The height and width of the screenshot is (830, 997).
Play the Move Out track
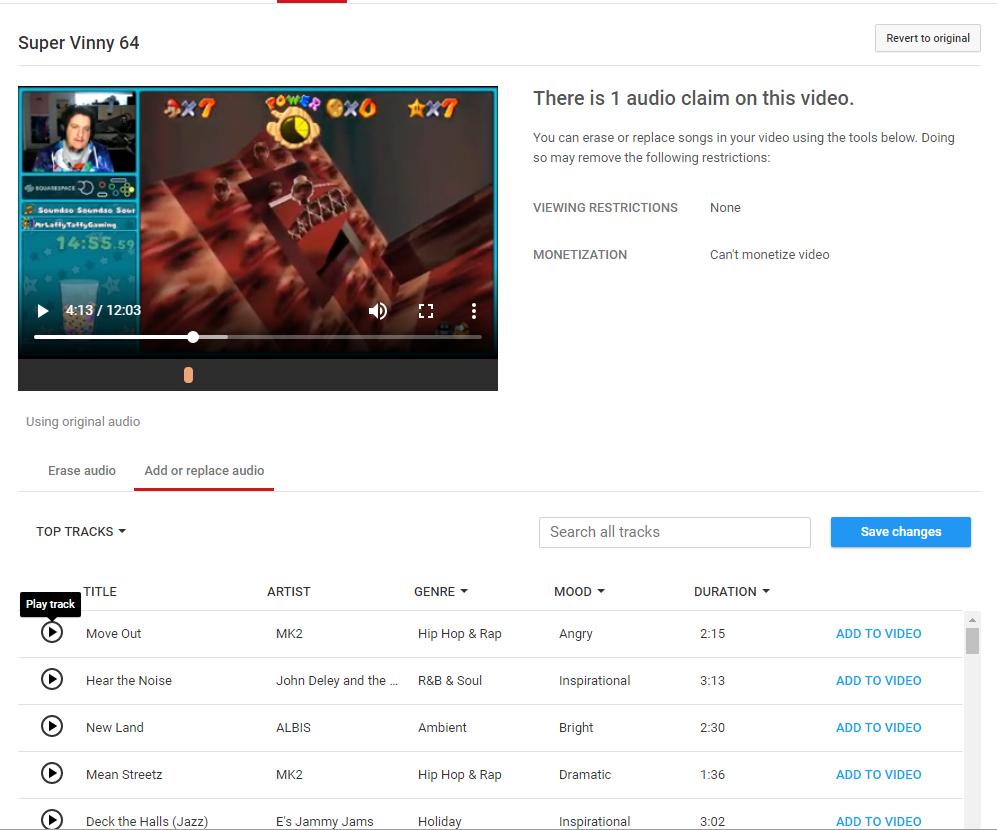52,632
